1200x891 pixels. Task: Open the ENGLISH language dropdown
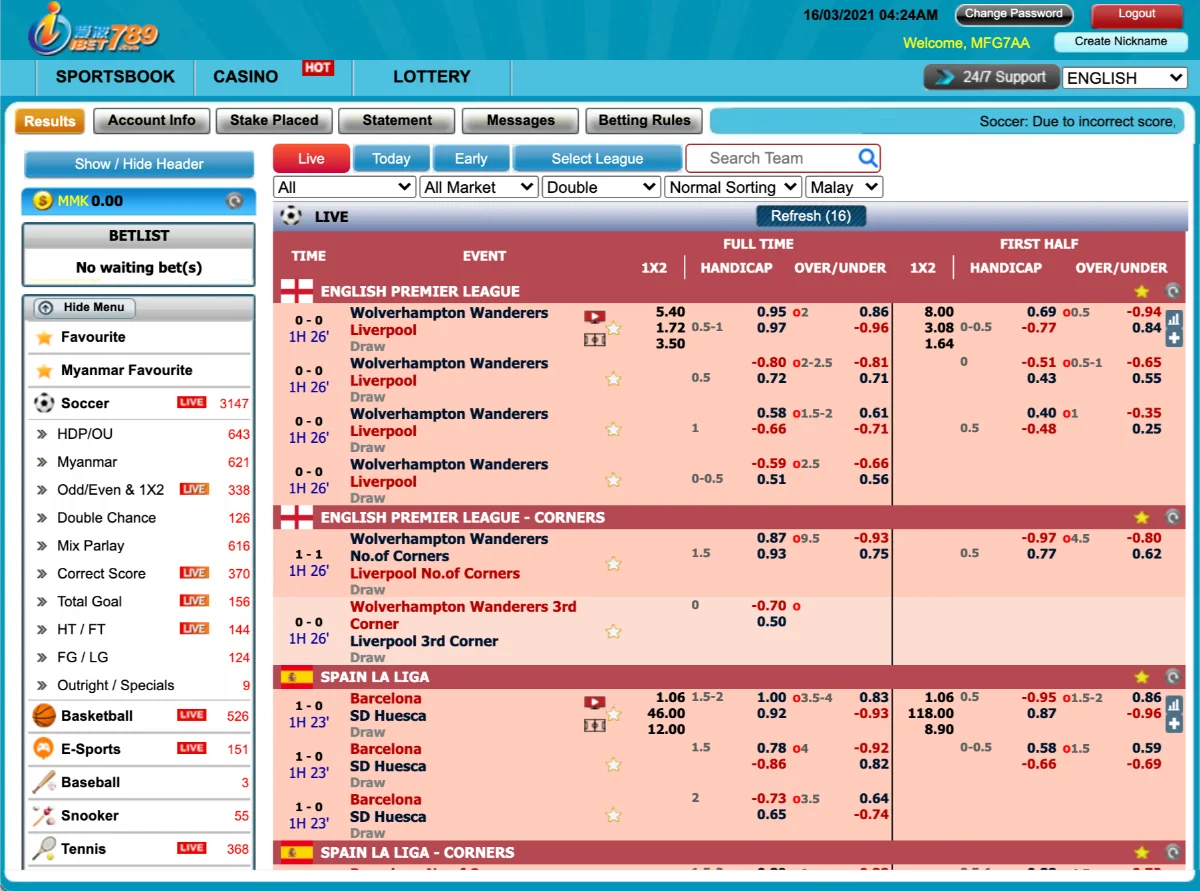1124,78
